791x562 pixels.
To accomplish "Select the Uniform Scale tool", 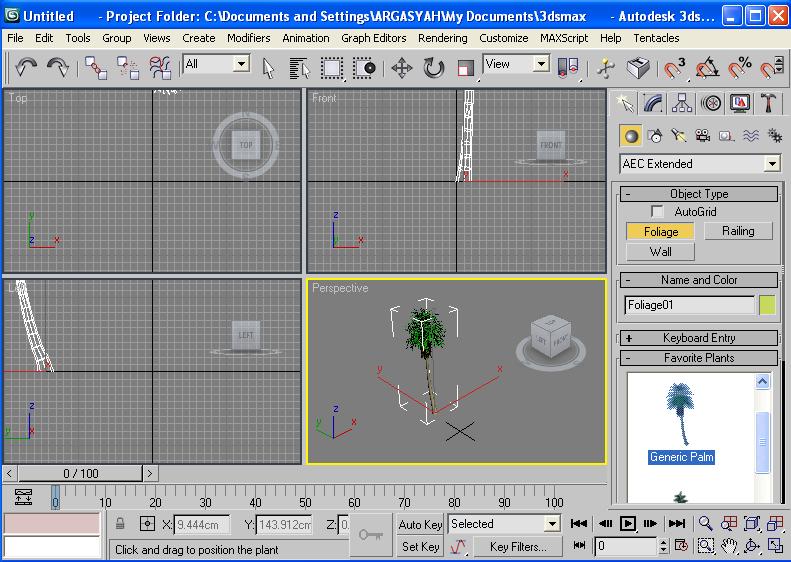I will [x=465, y=68].
